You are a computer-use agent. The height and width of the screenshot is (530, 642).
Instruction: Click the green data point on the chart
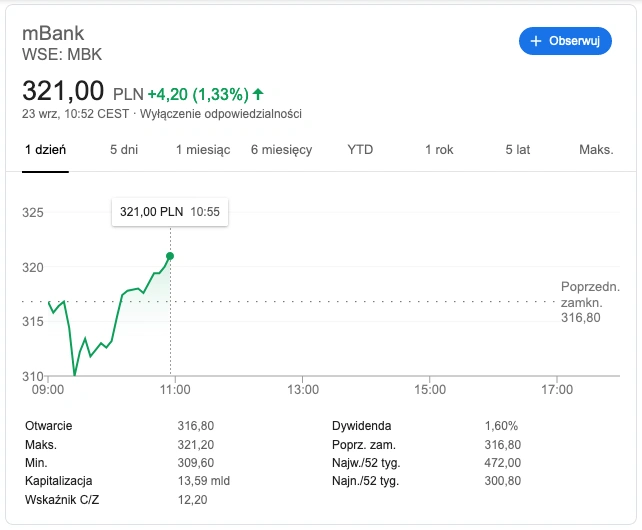coord(170,256)
